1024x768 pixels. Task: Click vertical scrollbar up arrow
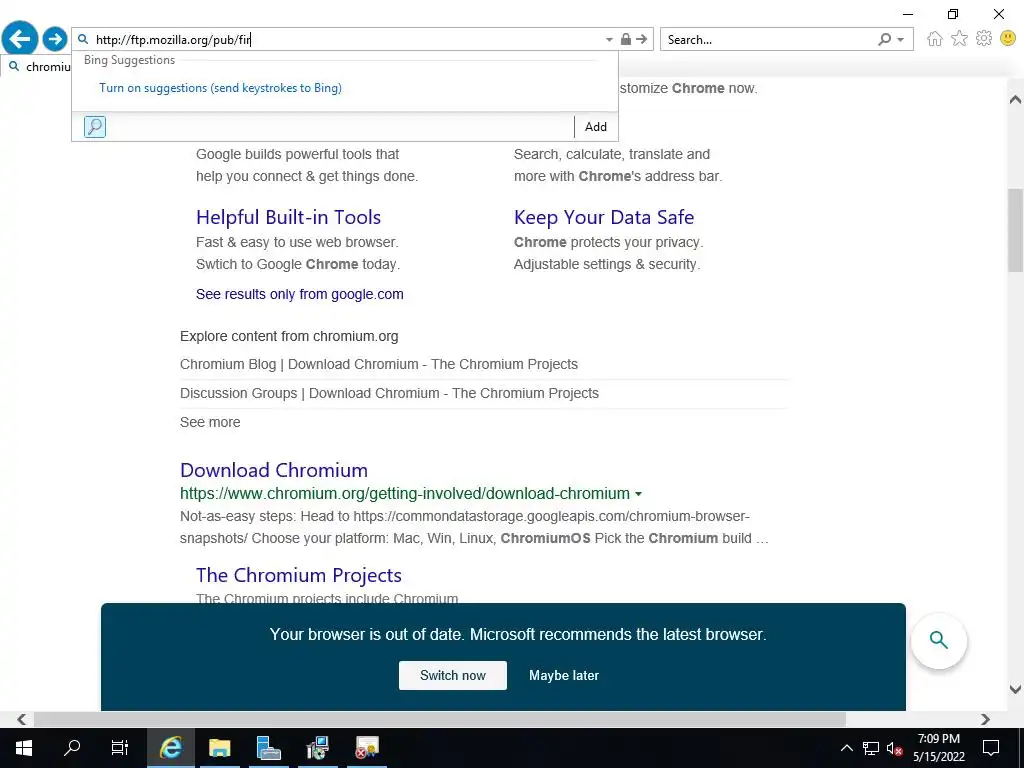tap(1015, 99)
